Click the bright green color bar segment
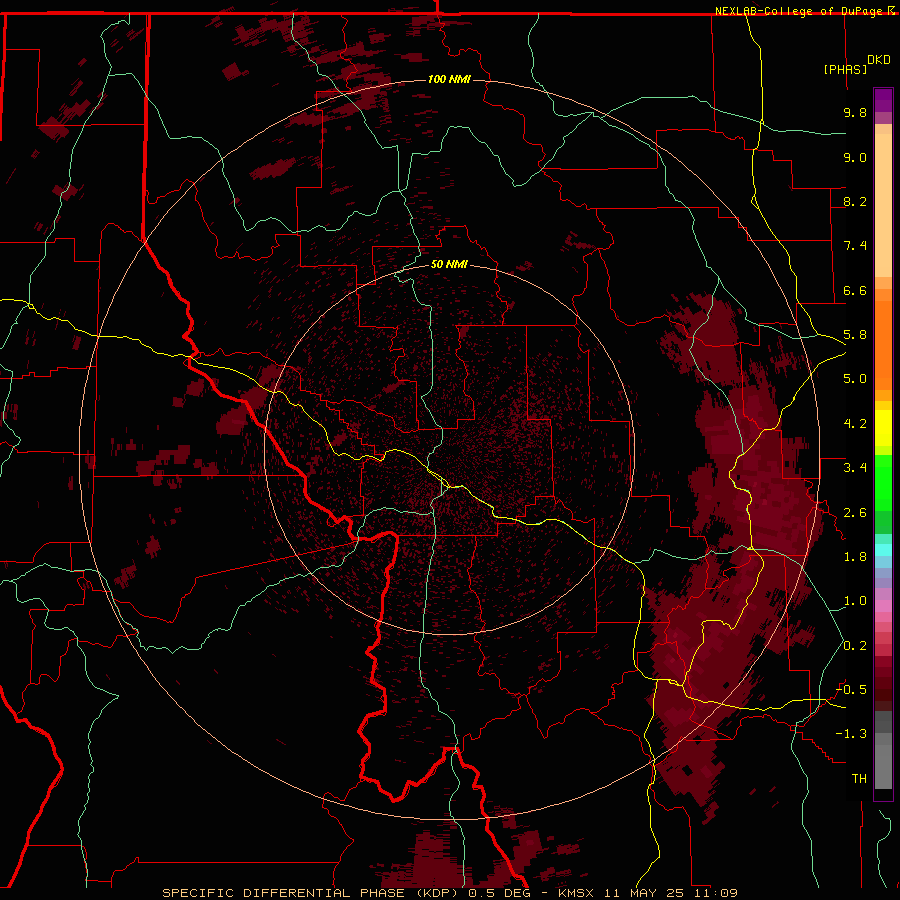 click(x=883, y=483)
